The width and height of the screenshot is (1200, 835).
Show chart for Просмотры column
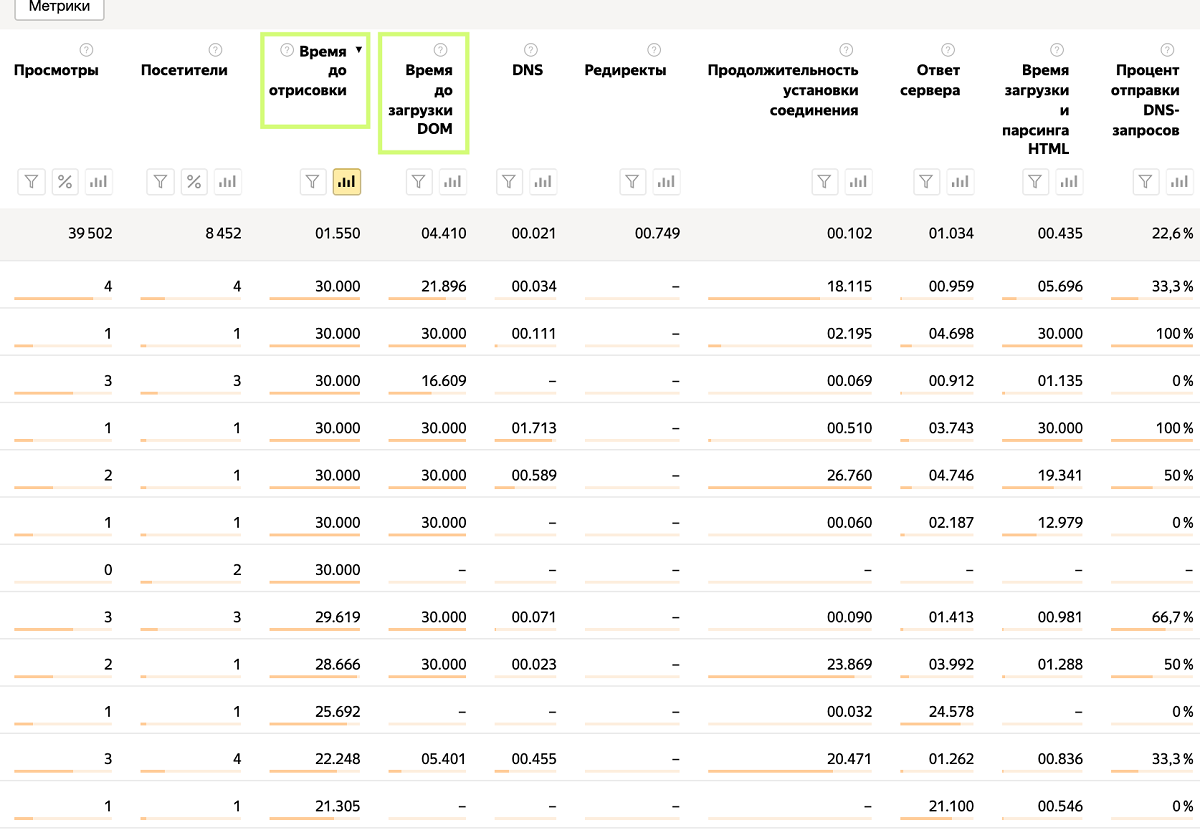(98, 181)
